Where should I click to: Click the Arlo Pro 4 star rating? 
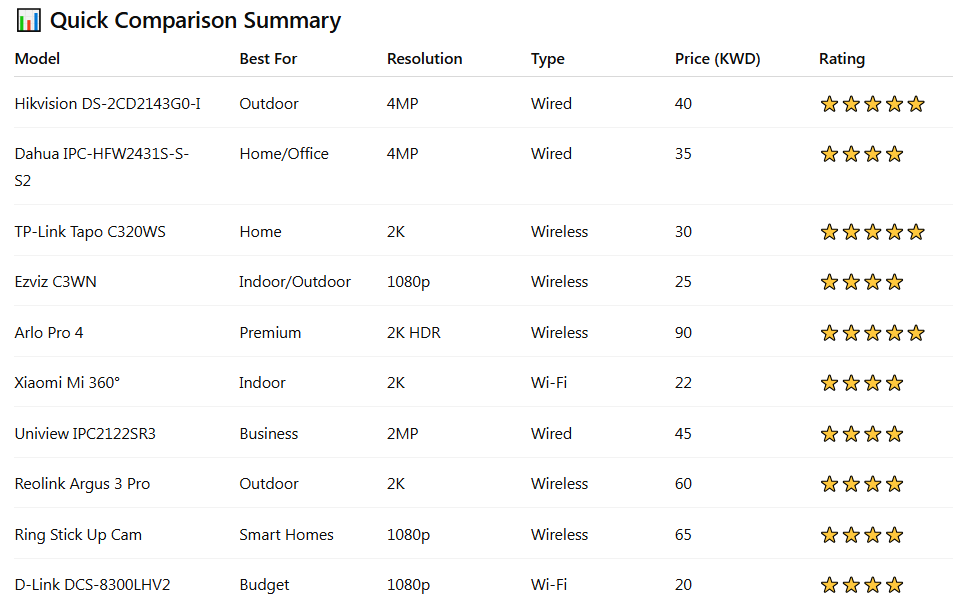tap(872, 333)
